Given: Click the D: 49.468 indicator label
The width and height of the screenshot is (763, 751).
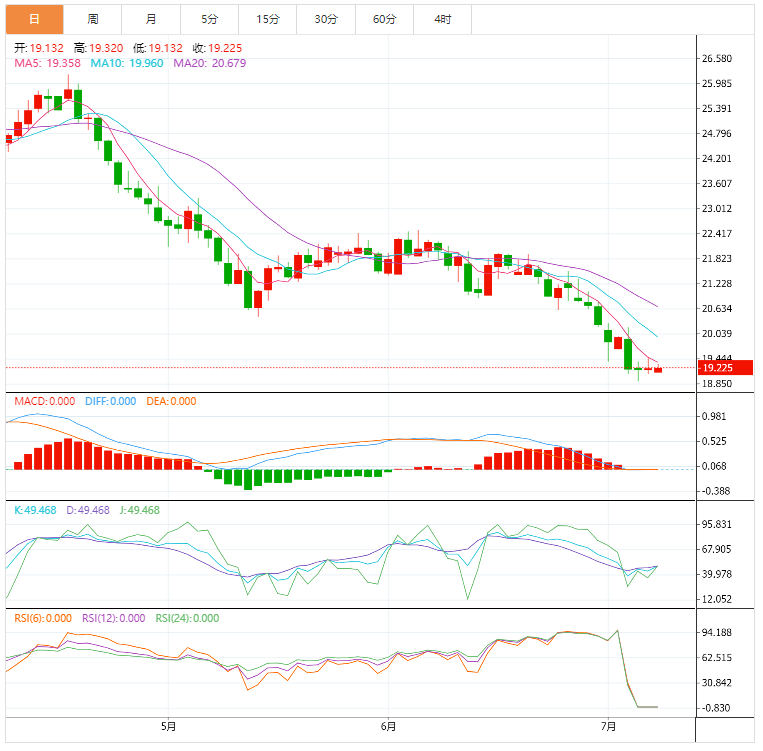Looking at the screenshot, I should pyautogui.click(x=88, y=510).
